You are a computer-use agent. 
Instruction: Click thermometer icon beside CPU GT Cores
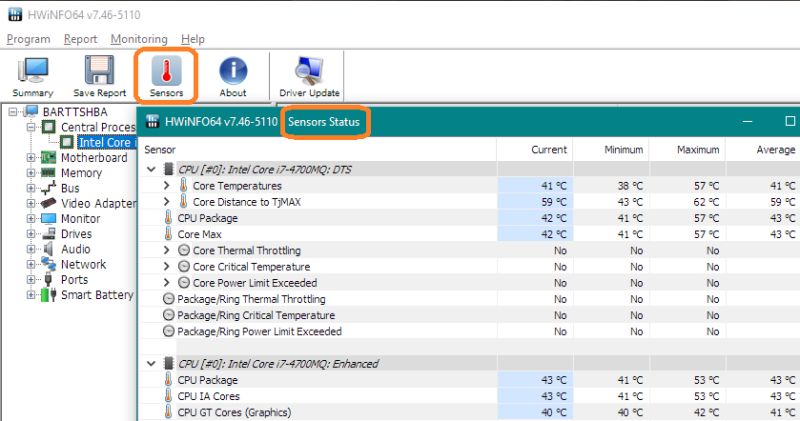168,412
